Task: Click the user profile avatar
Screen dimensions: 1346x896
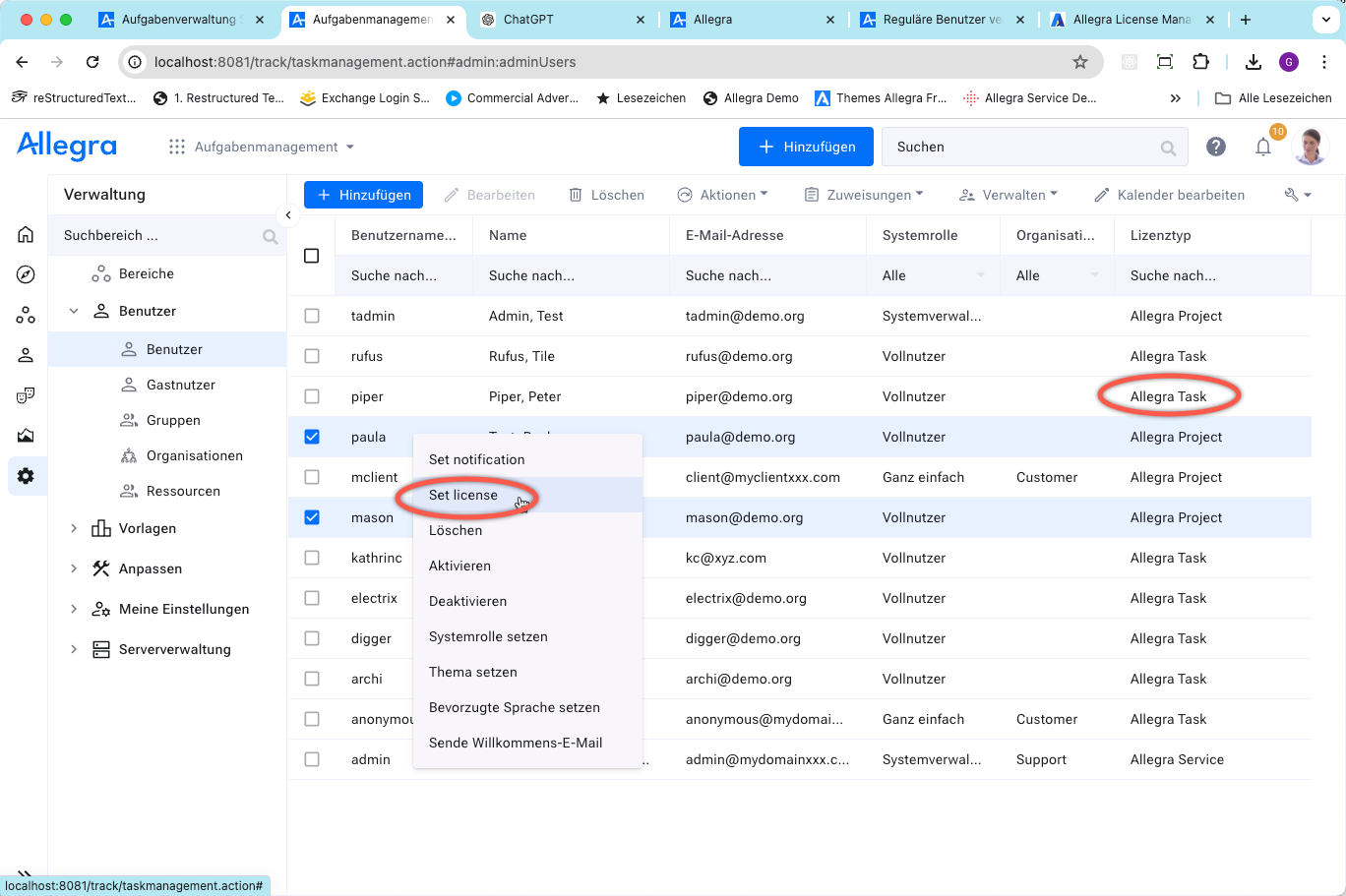Action: (1310, 147)
